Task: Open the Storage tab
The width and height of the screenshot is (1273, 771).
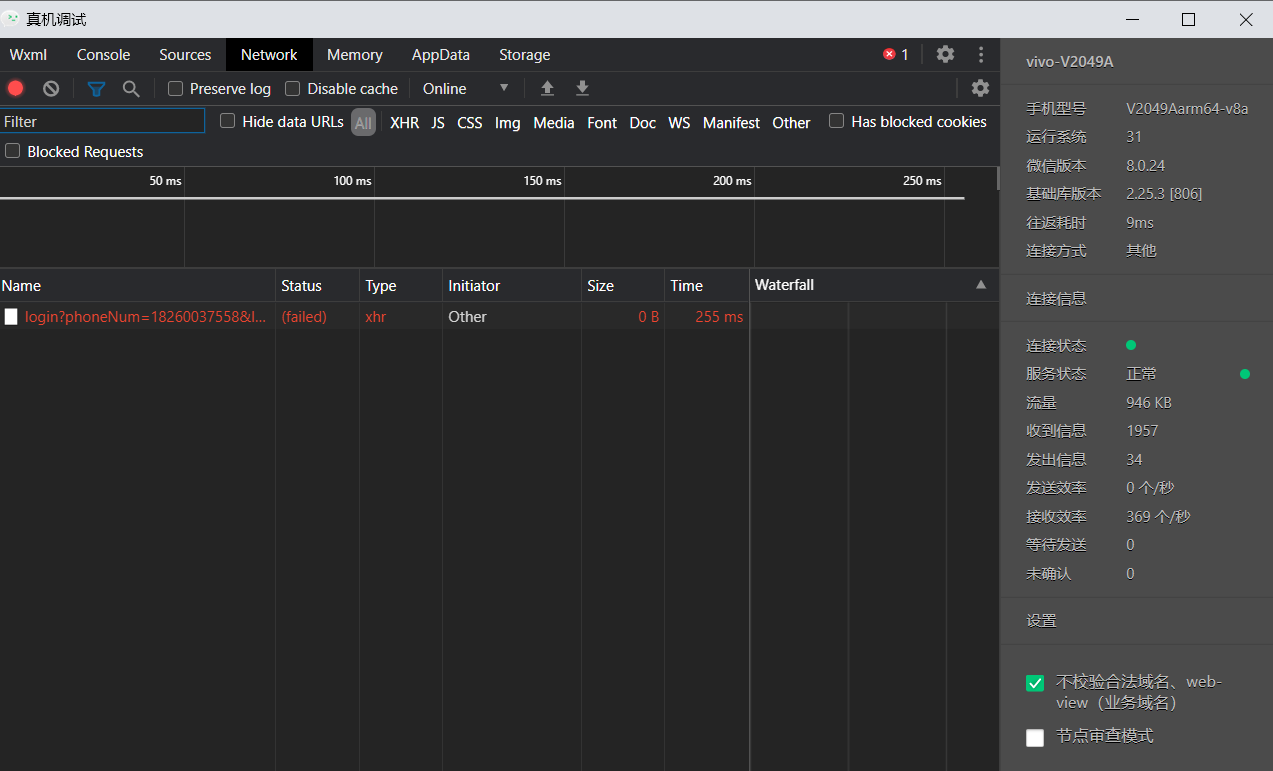Action: tap(525, 54)
